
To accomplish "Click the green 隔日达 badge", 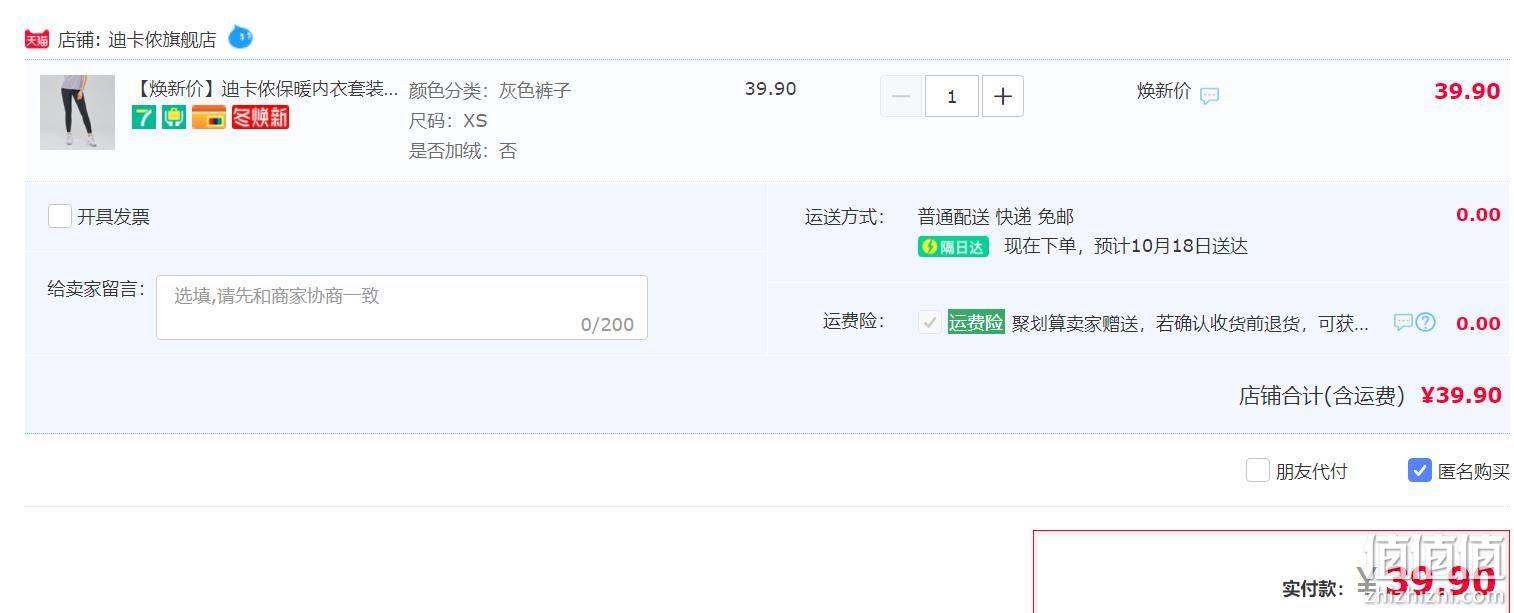I will coord(953,247).
